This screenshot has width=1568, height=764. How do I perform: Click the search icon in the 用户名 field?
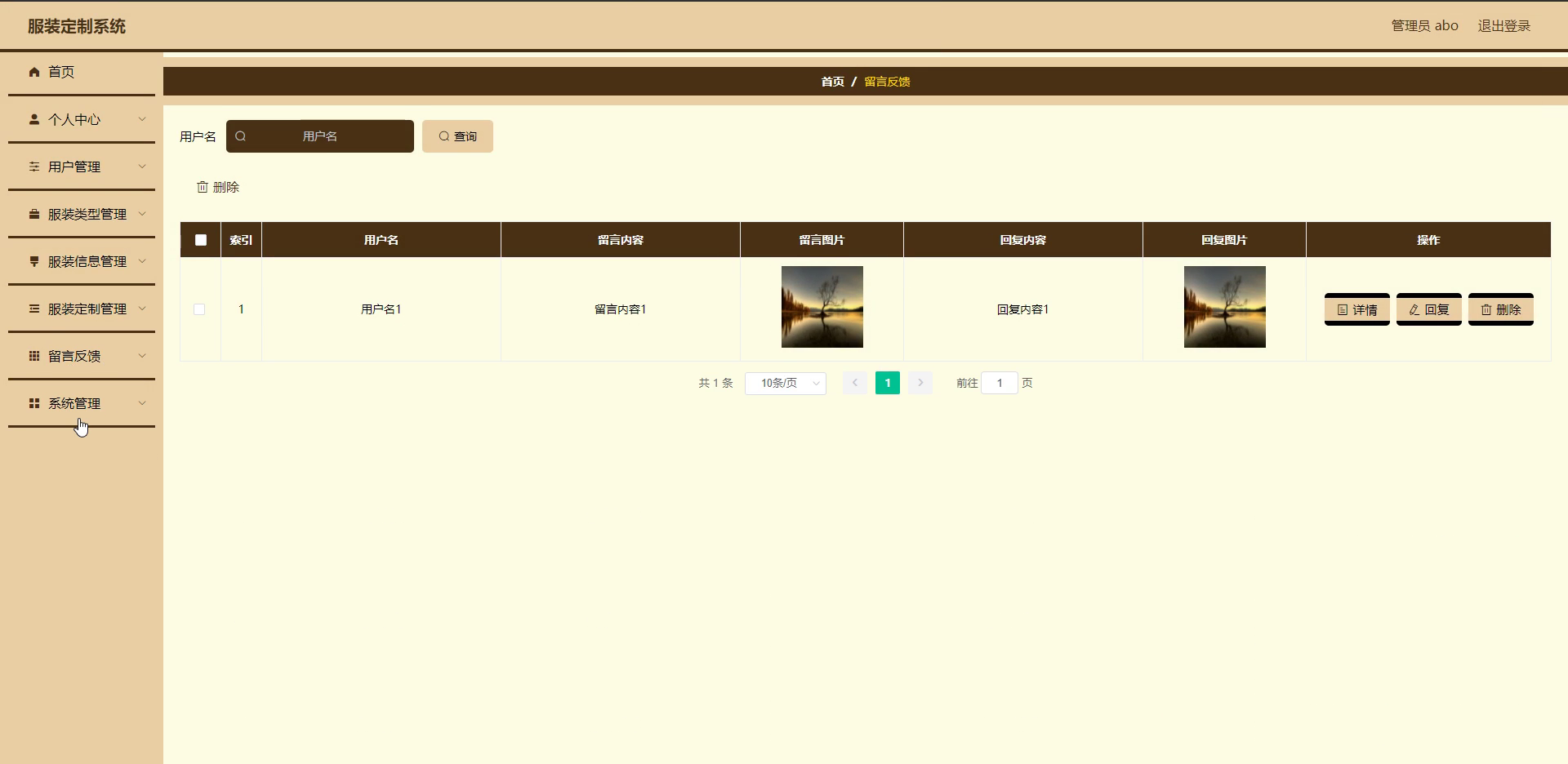tap(240, 136)
